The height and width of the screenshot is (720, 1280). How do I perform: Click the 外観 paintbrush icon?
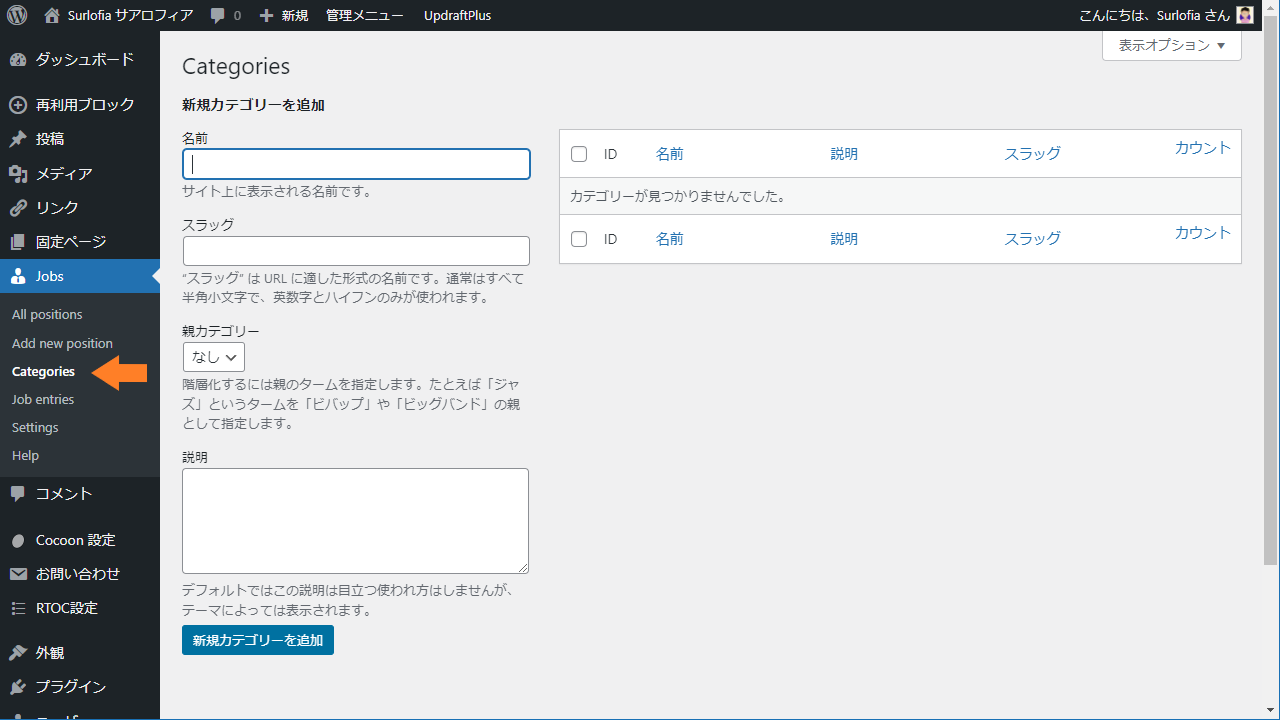(18, 653)
